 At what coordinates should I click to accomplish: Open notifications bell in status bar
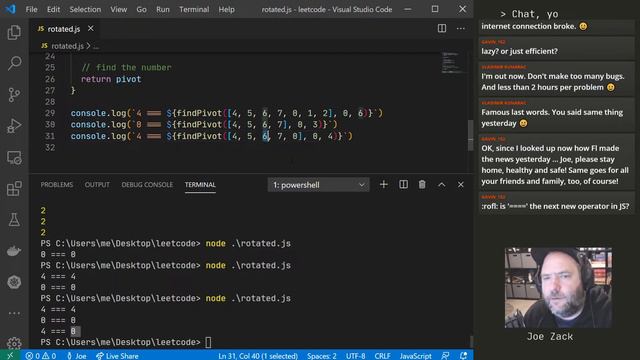point(463,356)
